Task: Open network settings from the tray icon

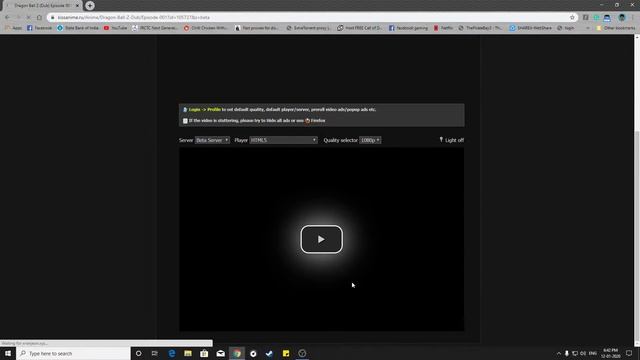Action: pyautogui.click(x=575, y=353)
